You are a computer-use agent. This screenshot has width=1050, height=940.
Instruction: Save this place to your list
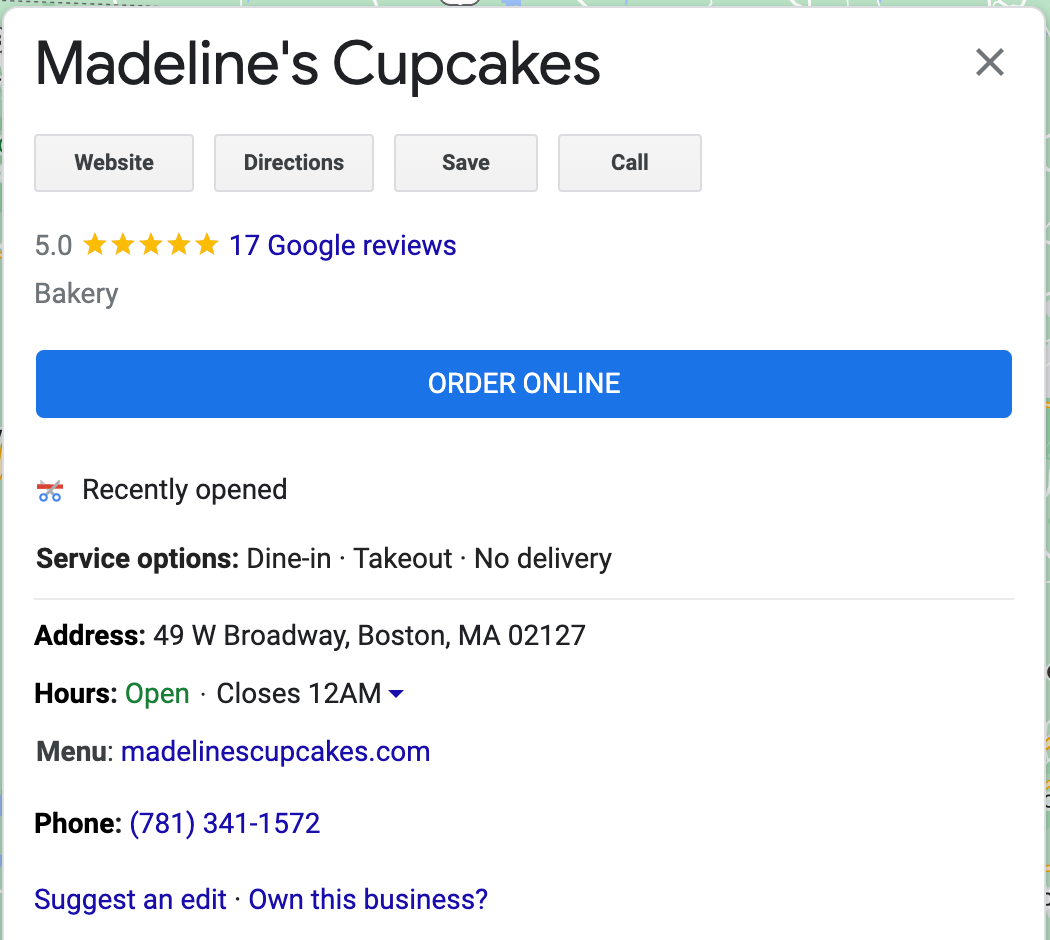coord(465,163)
